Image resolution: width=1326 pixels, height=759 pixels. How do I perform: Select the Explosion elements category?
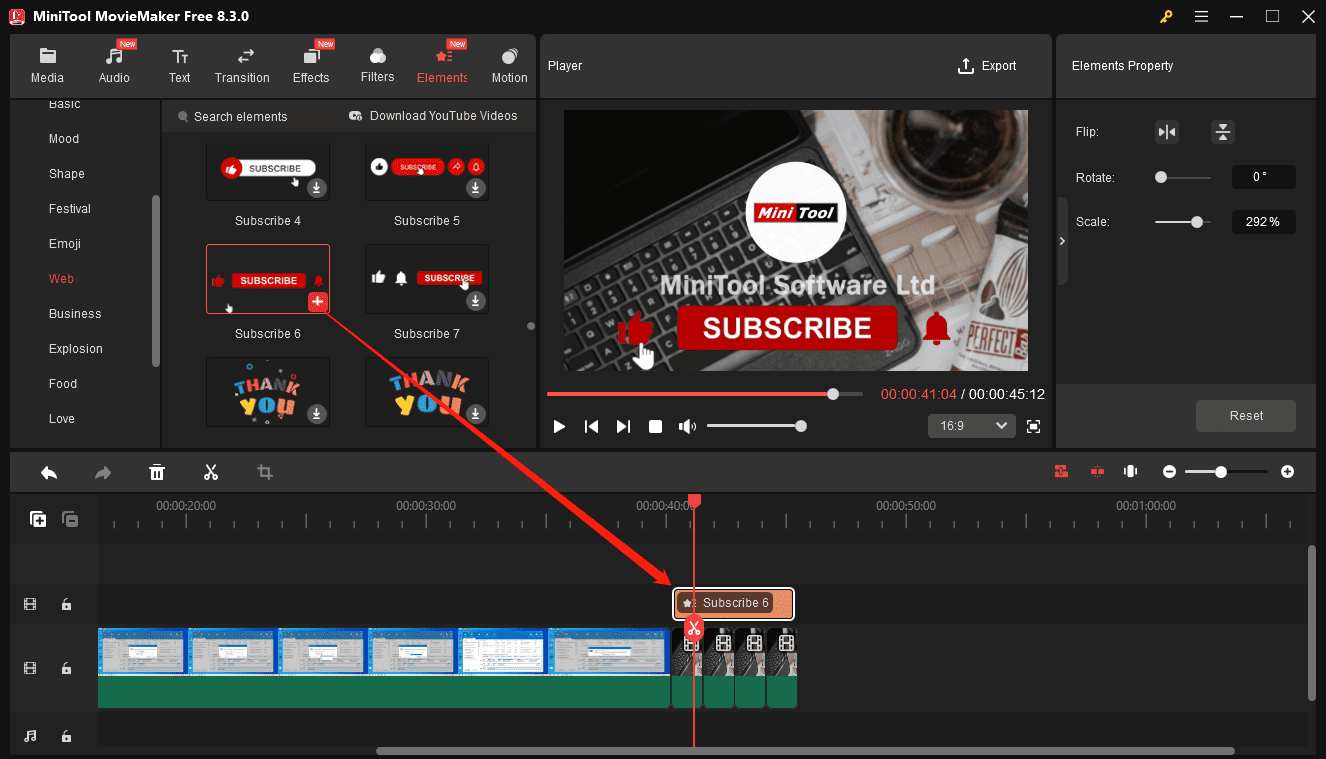coord(76,349)
